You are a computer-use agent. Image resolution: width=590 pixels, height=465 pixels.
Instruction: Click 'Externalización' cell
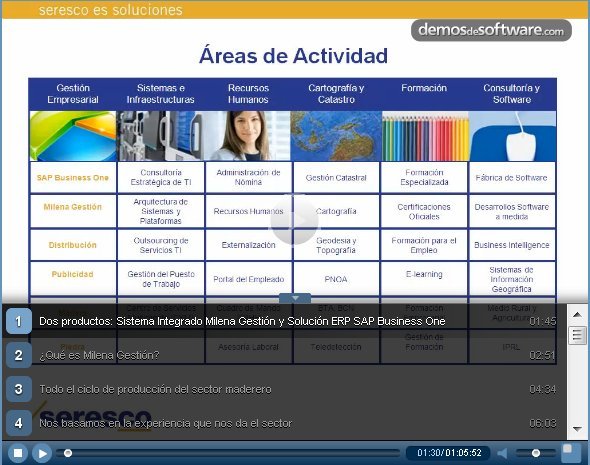coord(248,245)
